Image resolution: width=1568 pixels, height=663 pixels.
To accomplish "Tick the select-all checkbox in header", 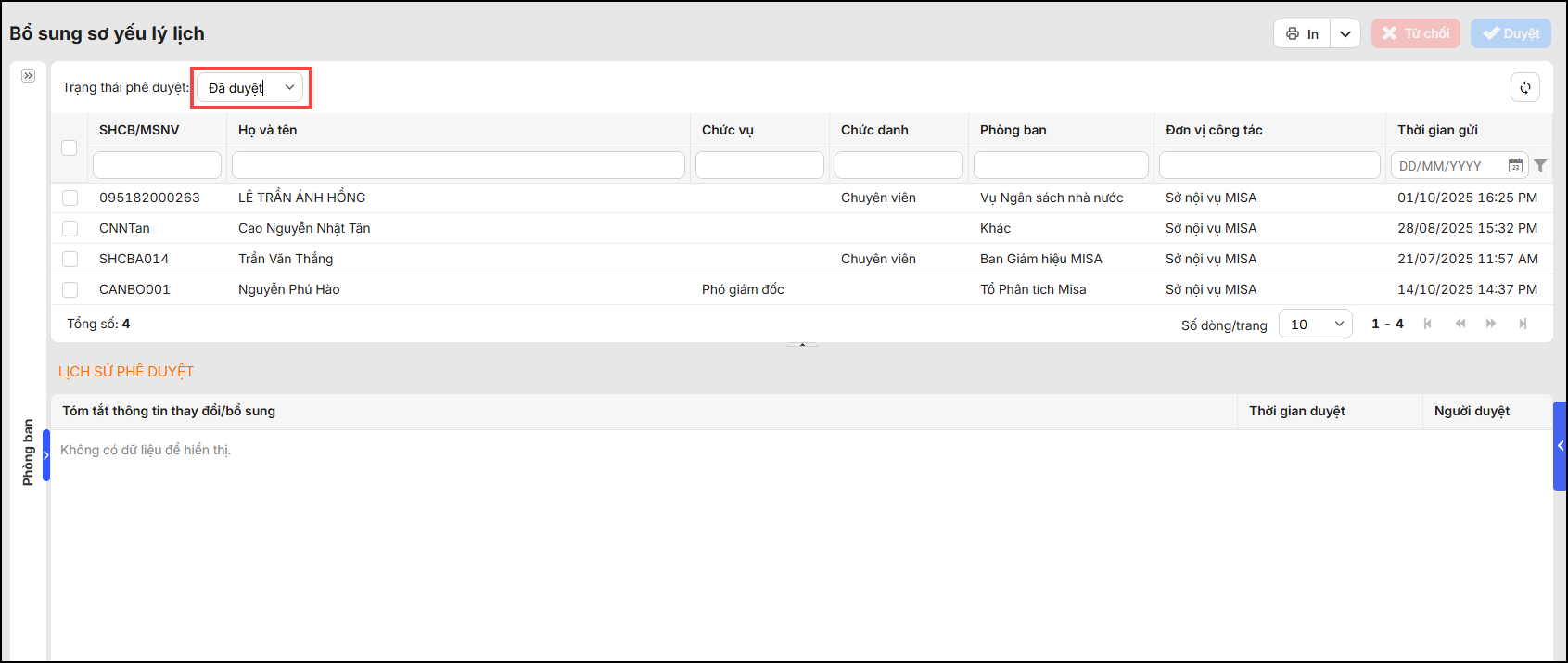I will tap(69, 147).
